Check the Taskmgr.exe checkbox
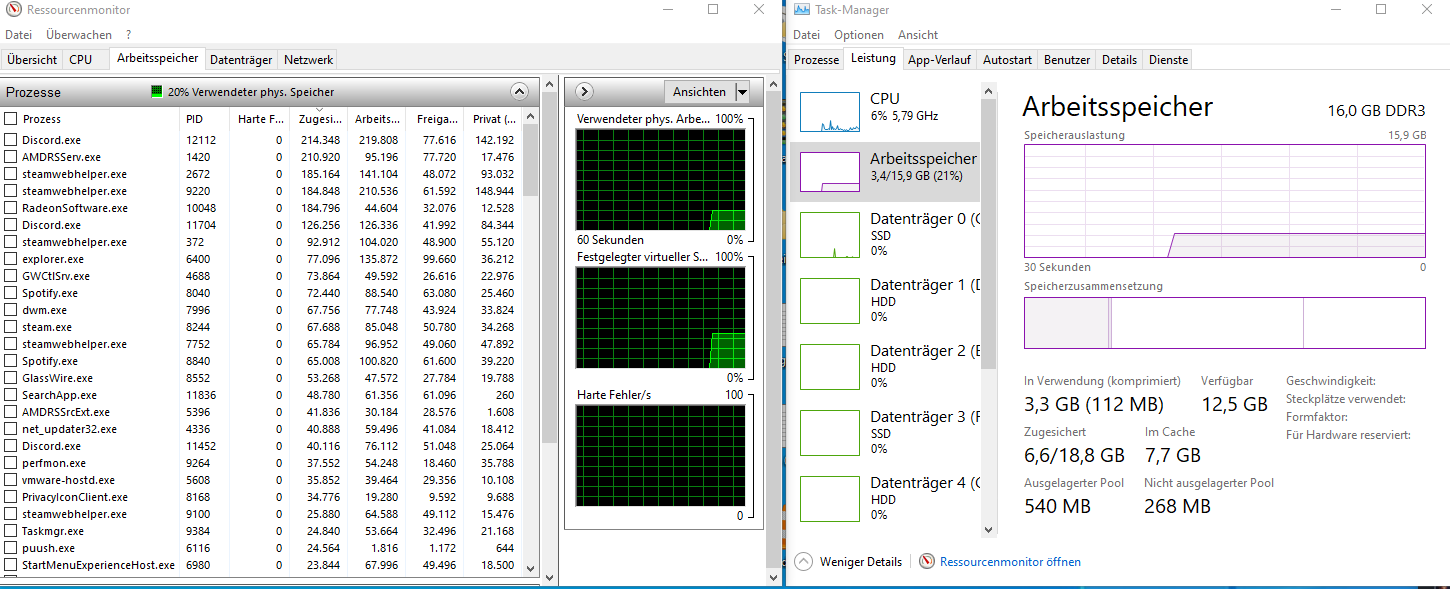 [x=11, y=531]
